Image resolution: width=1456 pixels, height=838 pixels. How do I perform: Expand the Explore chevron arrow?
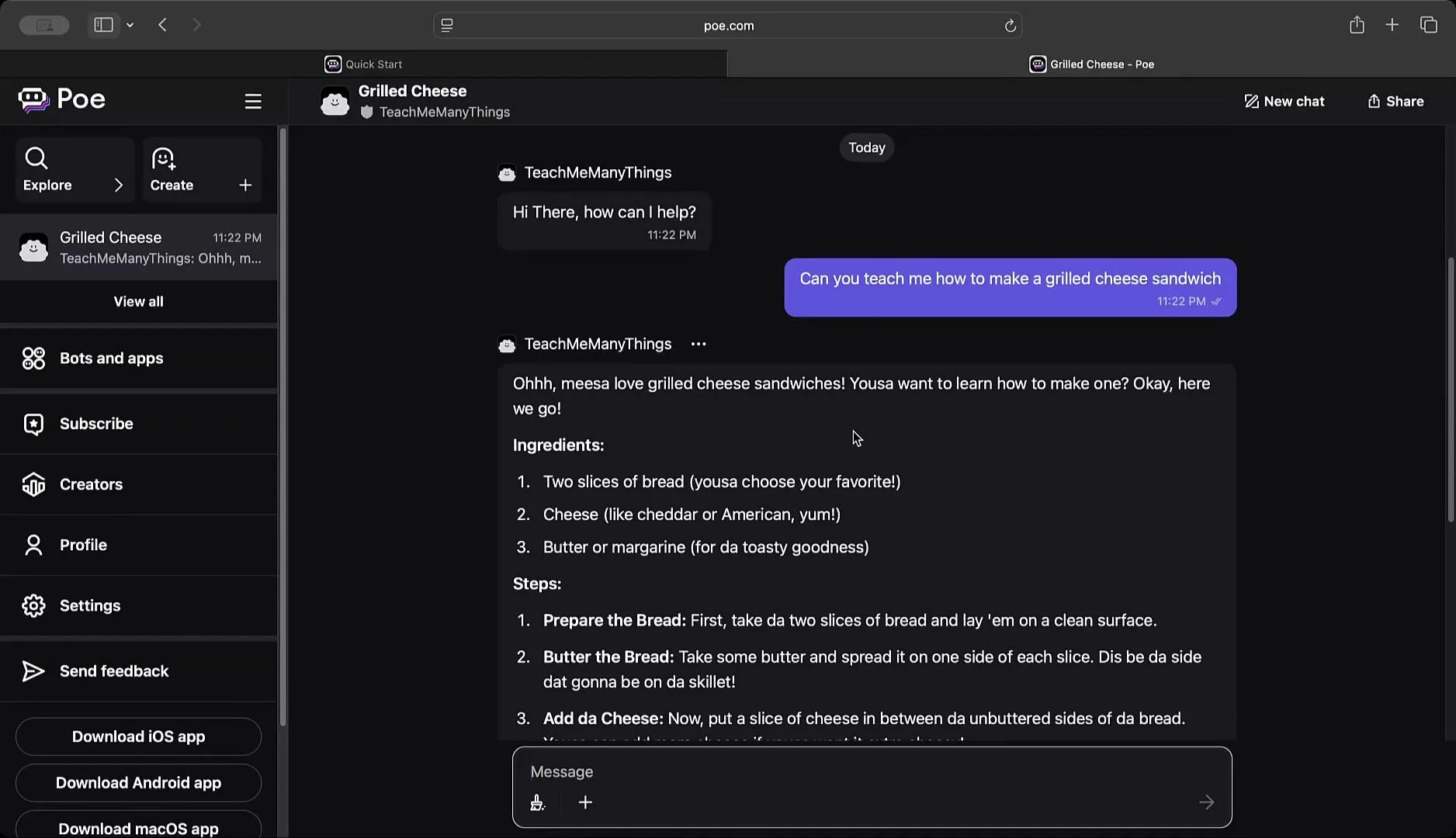tap(119, 185)
